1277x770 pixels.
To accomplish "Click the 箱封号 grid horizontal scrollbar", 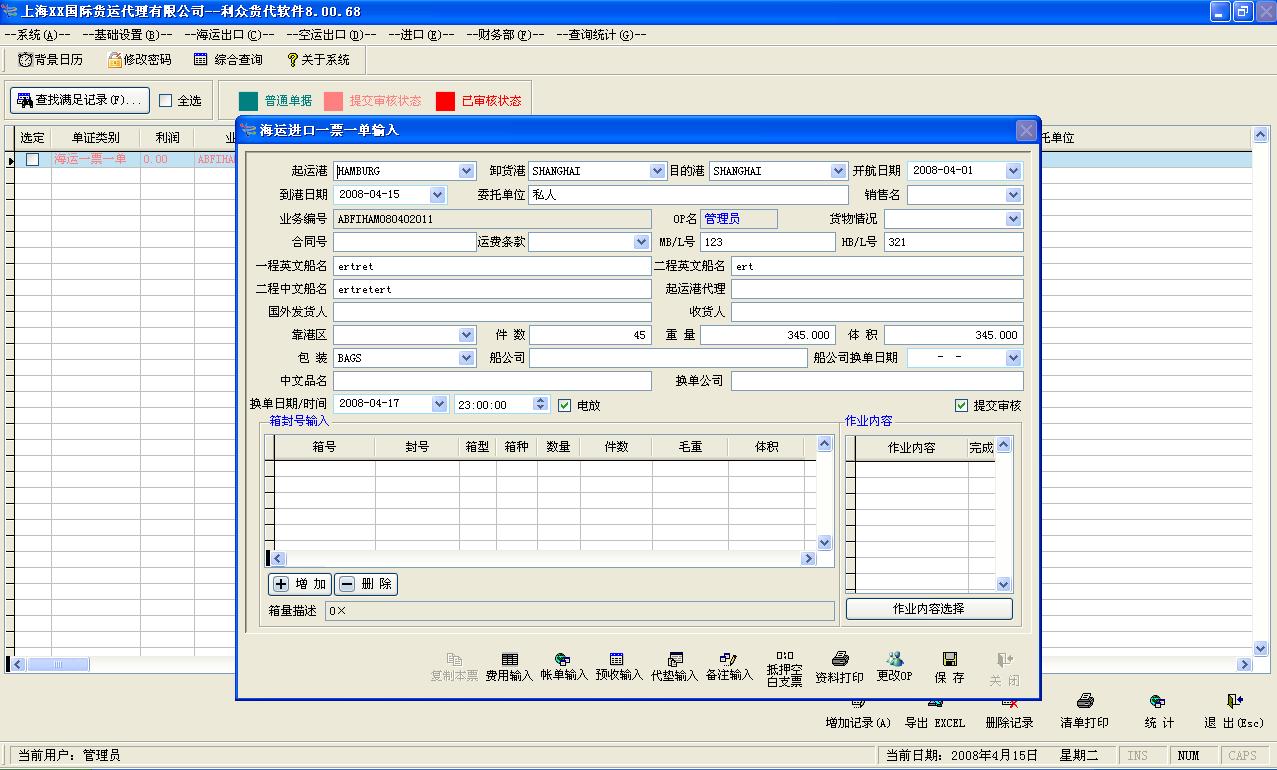I will click(543, 559).
